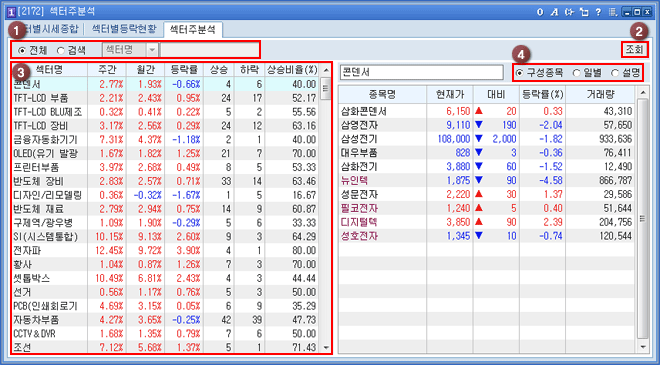
Task: Click the linked-windows icon in the title bar
Action: click(584, 12)
